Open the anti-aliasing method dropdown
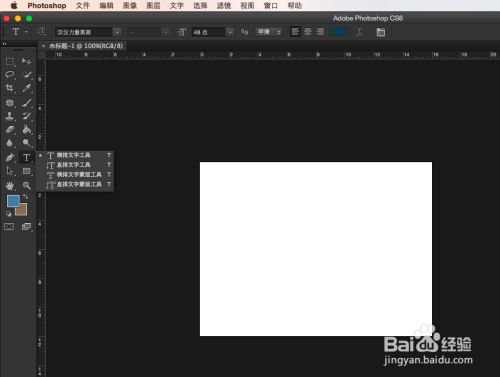 (x=269, y=32)
